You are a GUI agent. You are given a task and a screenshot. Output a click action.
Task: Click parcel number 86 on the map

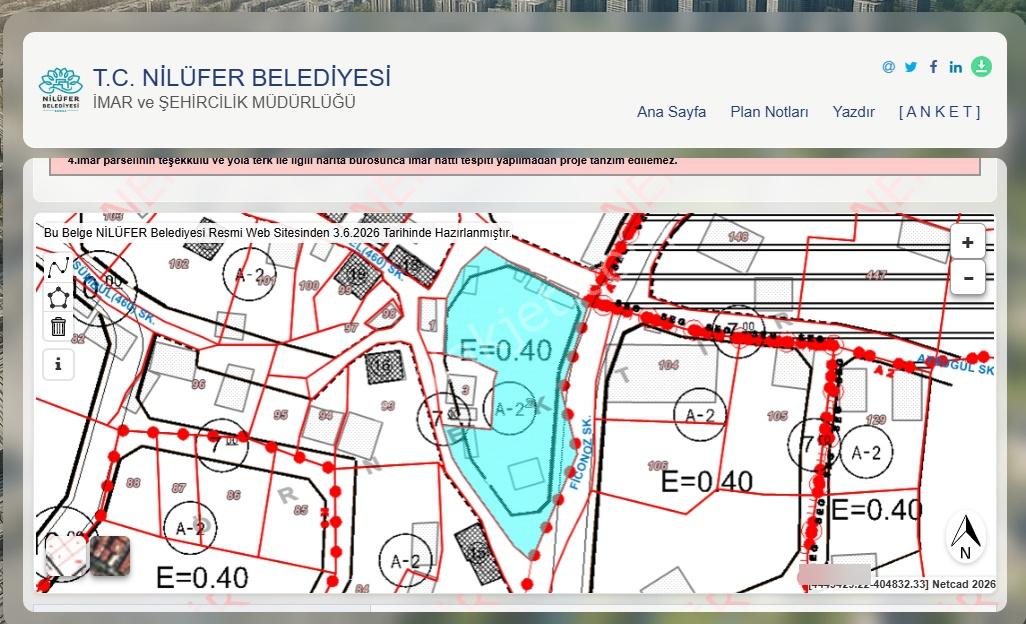(234, 495)
